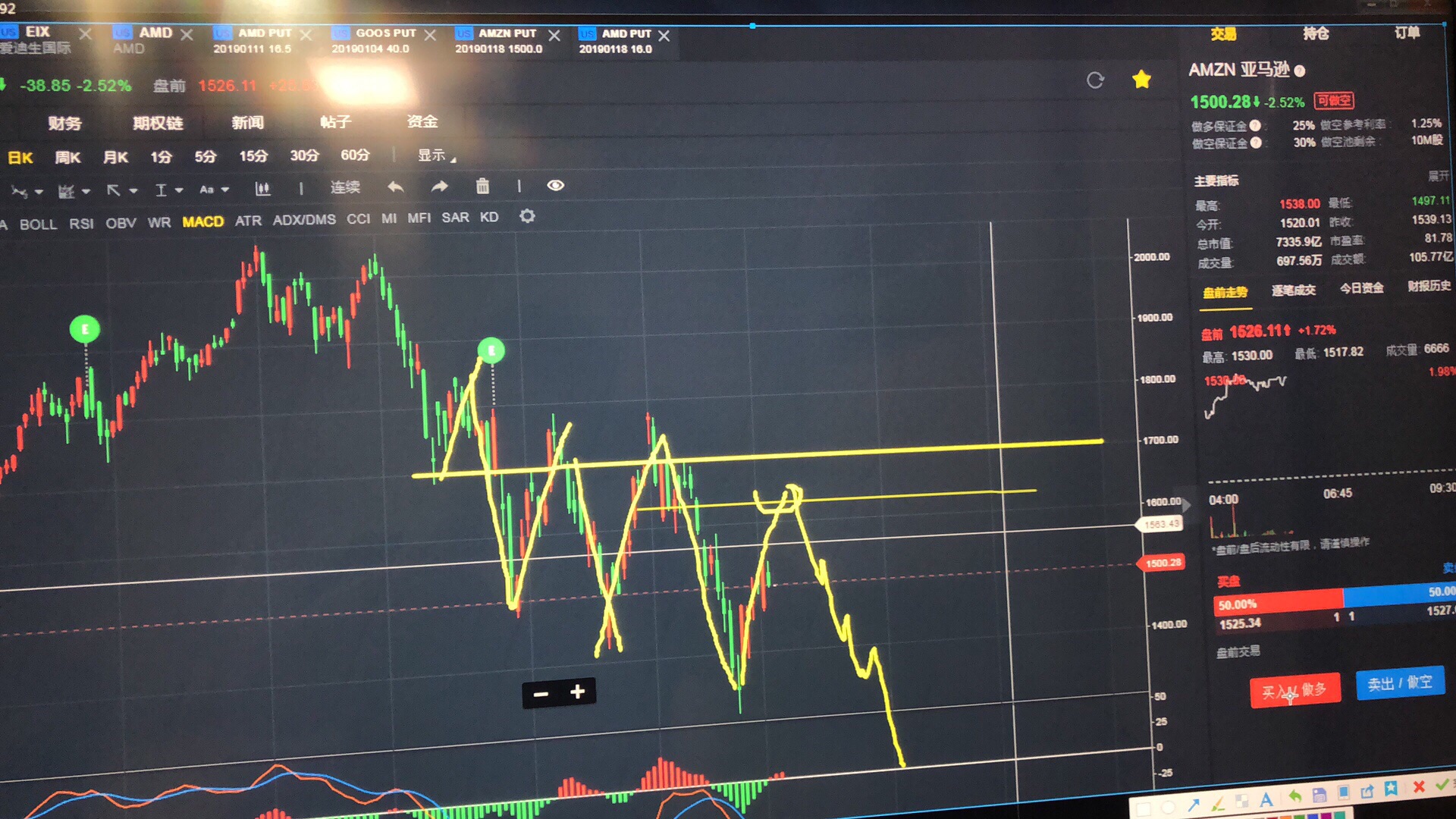
Task: Enable the WR indicator
Action: [x=159, y=222]
